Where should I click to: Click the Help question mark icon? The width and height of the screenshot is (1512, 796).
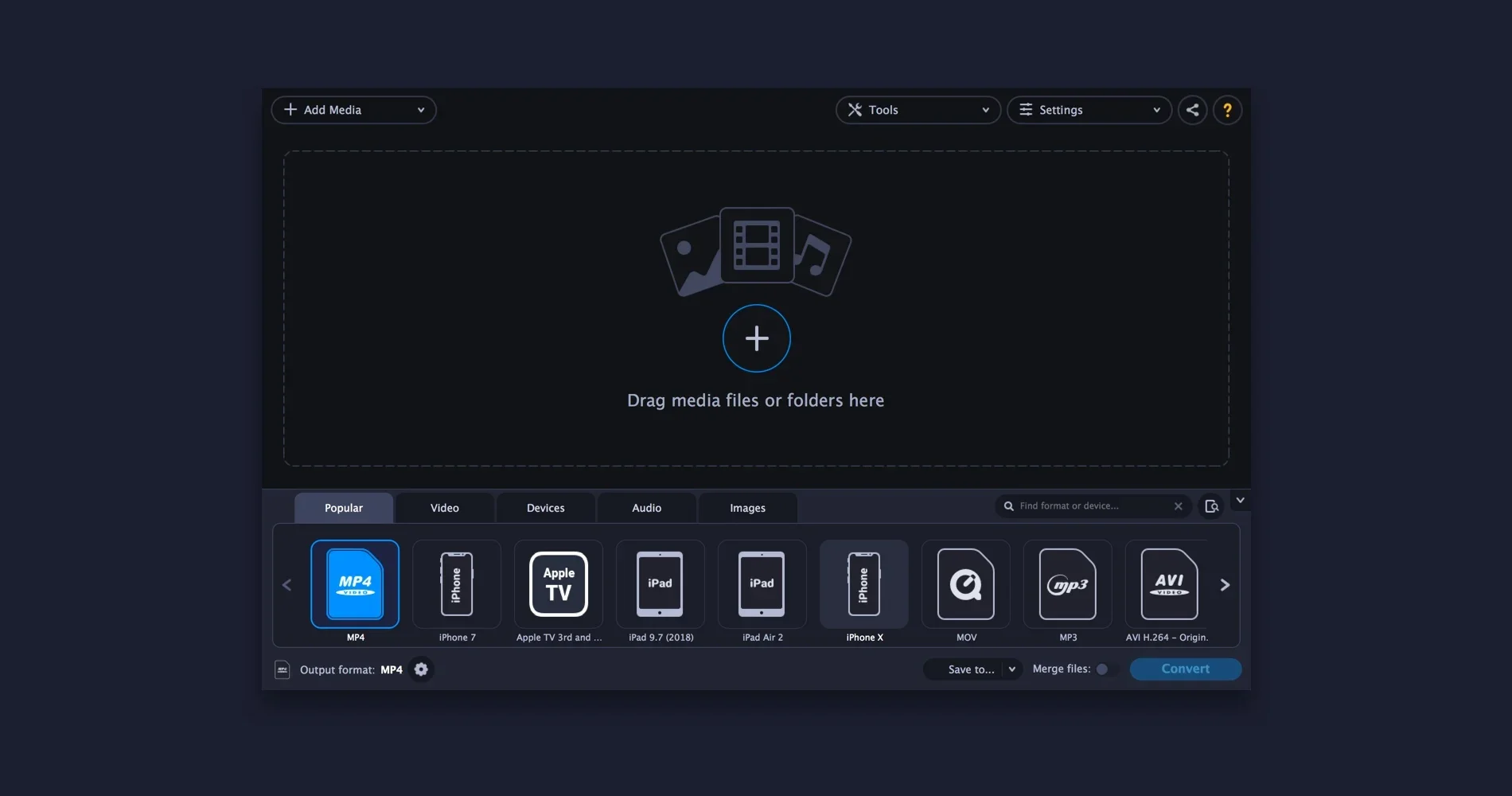[x=1227, y=110]
